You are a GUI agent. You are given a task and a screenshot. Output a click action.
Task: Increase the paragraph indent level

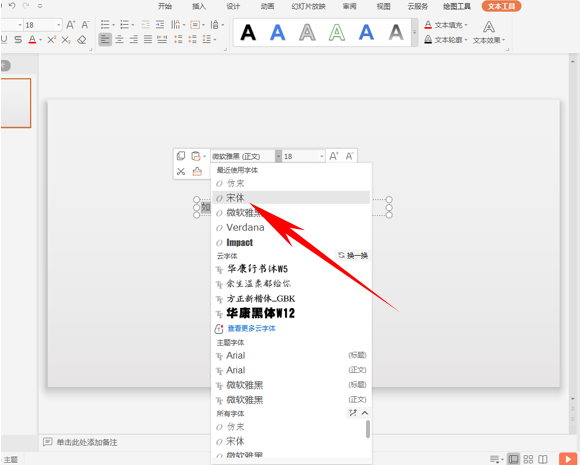160,25
